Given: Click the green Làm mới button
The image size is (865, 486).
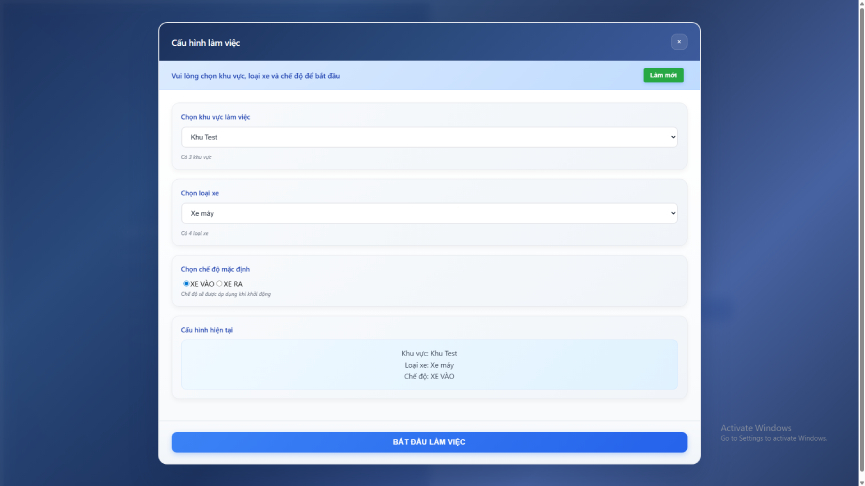Looking at the screenshot, I should pos(663,75).
